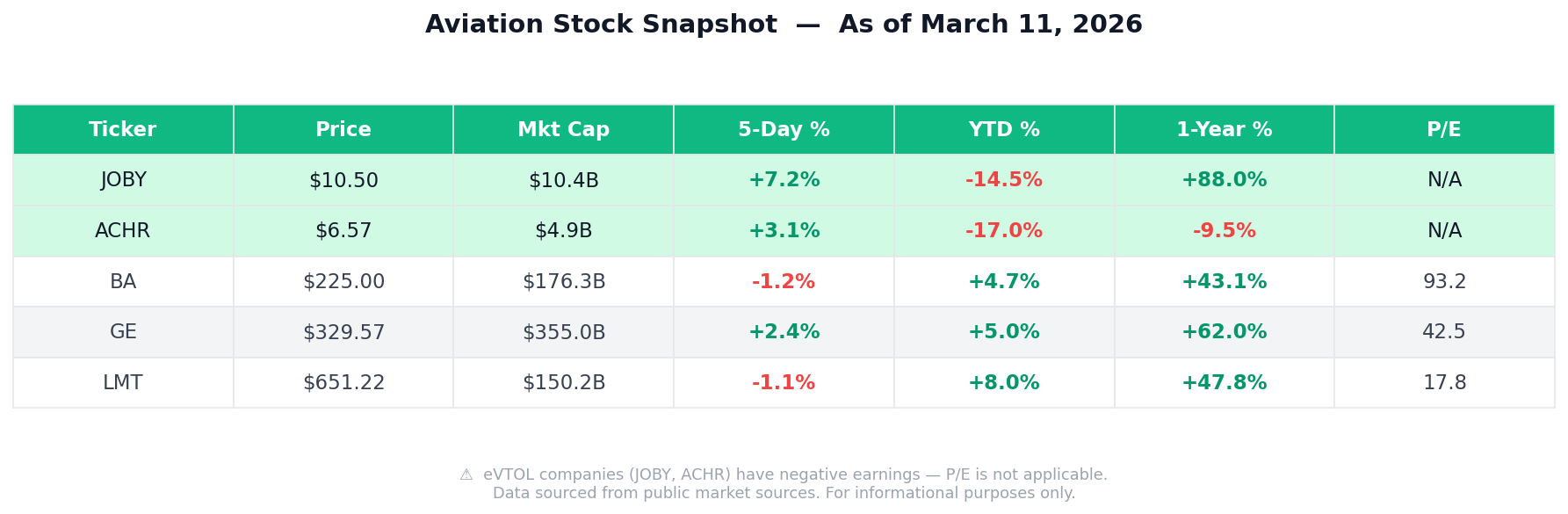The image size is (1568, 514).
Task: Select the JOBY ticker cell
Action: click(x=123, y=180)
